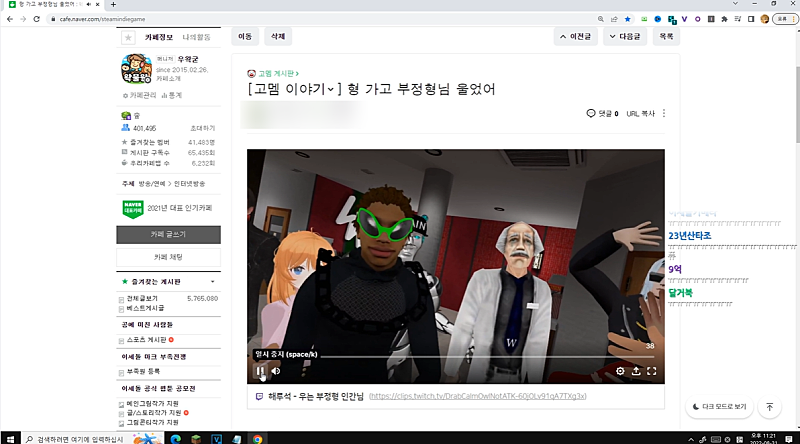Open 베스트게시글 board
The width and height of the screenshot is (800, 444).
(x=145, y=308)
